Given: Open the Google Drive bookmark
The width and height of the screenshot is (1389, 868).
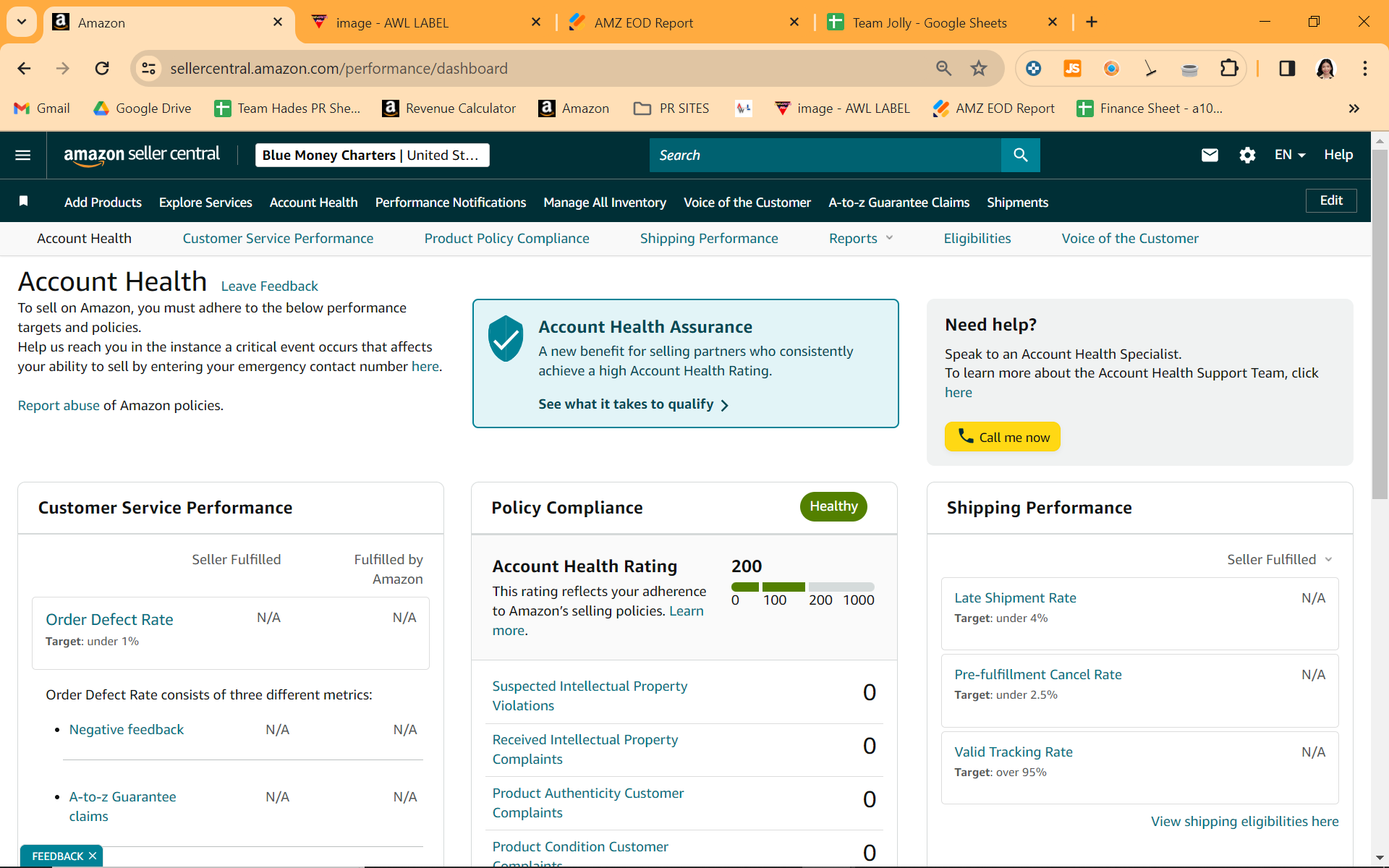Looking at the screenshot, I should [143, 109].
